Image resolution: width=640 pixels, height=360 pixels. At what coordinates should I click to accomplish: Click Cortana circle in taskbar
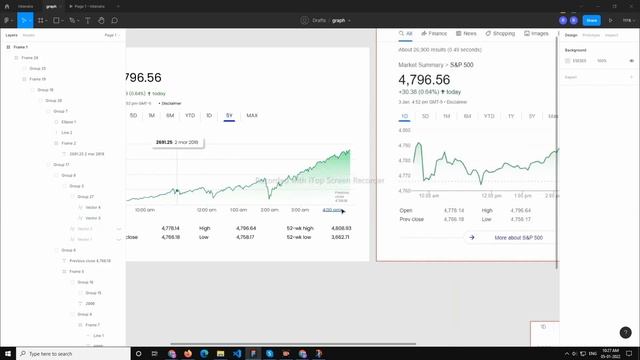(138, 353)
